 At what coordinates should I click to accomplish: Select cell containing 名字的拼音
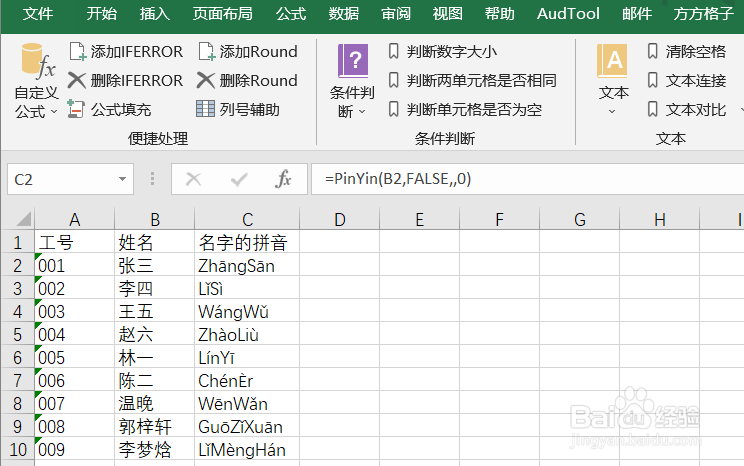coord(247,242)
